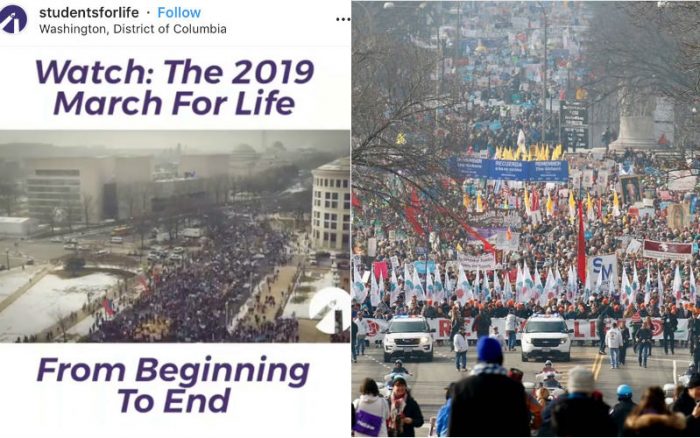Viewport: 700px width, 438px height.
Task: Open the three-dot post options menu
Action: pyautogui.click(x=343, y=19)
